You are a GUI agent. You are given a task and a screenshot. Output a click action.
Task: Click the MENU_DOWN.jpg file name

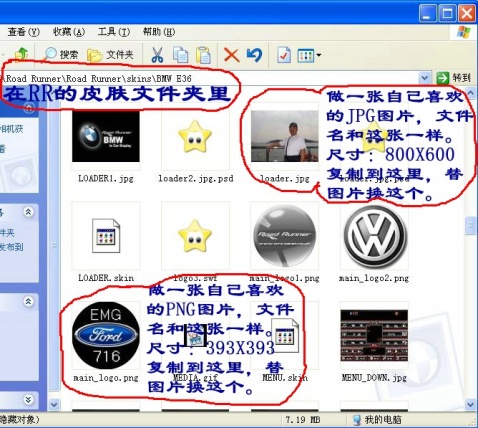click(x=374, y=378)
